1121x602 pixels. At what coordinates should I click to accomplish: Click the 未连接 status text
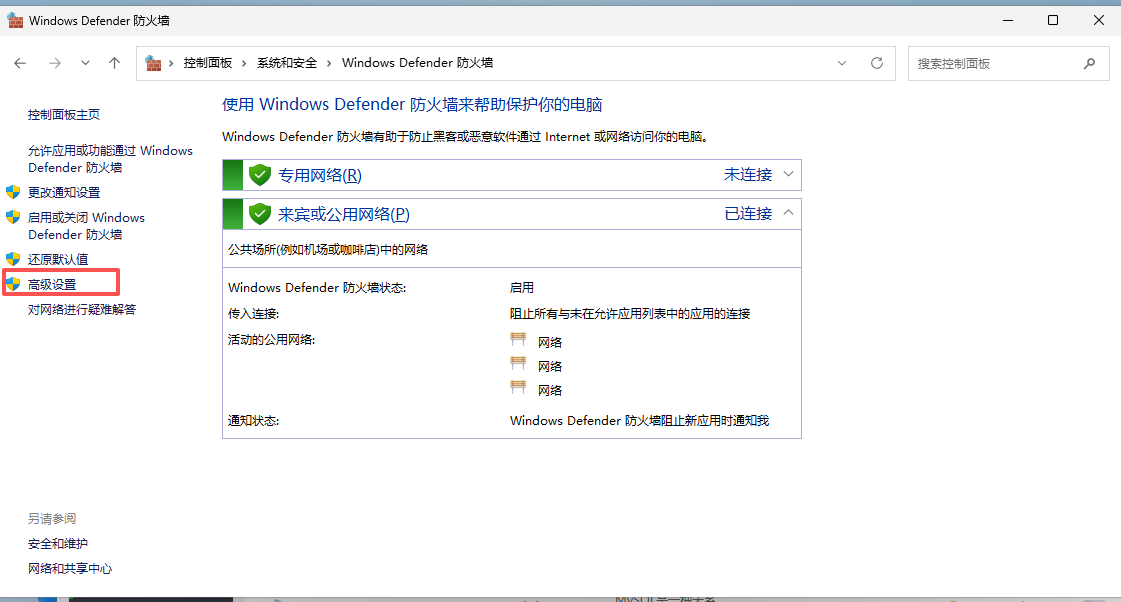pos(748,174)
